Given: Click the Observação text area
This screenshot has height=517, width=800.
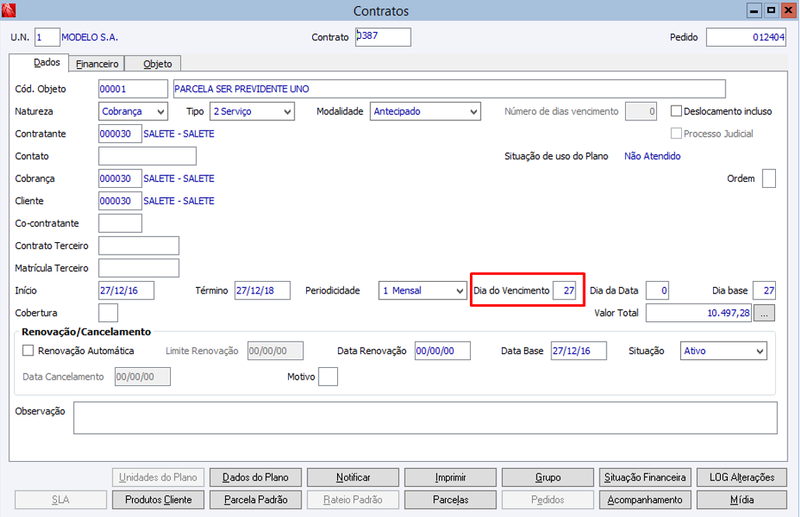Looking at the screenshot, I should (x=426, y=418).
